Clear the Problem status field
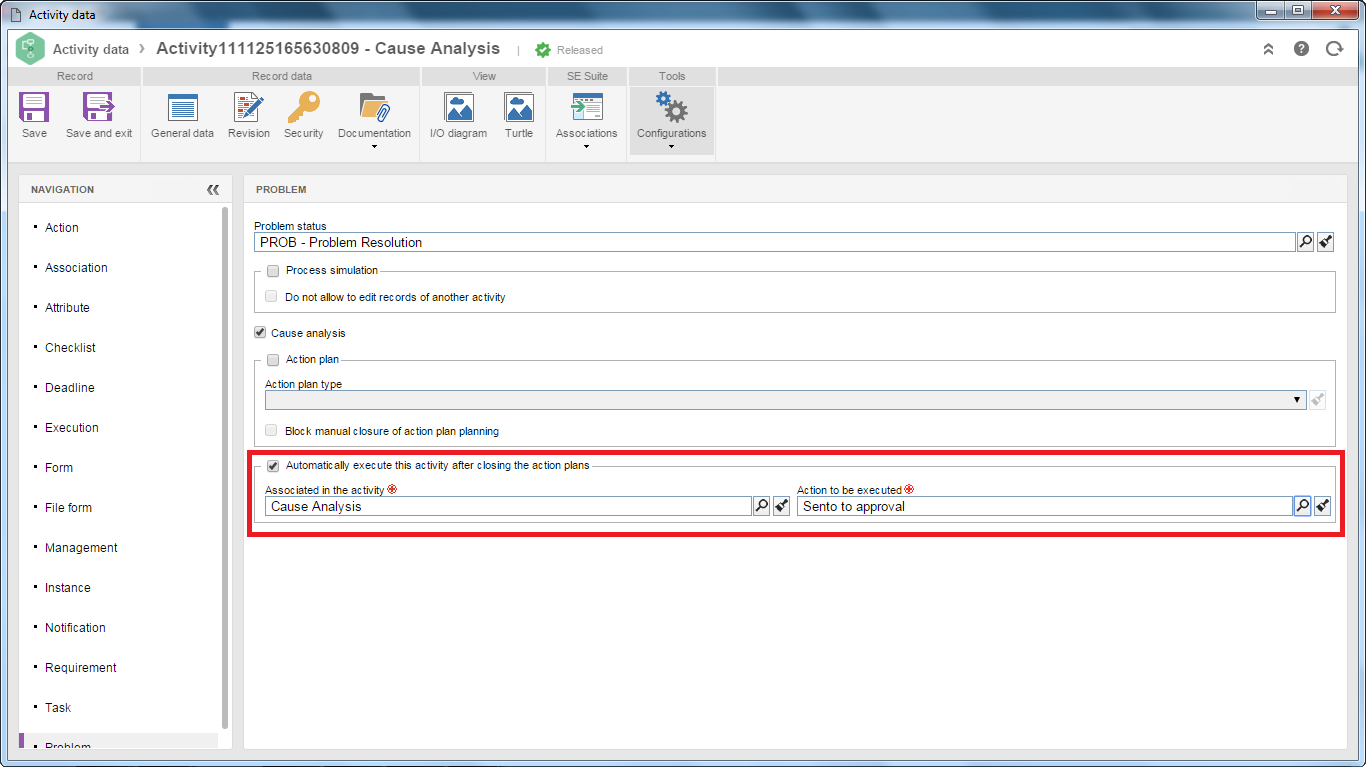Image resolution: width=1366 pixels, height=767 pixels. point(1326,242)
